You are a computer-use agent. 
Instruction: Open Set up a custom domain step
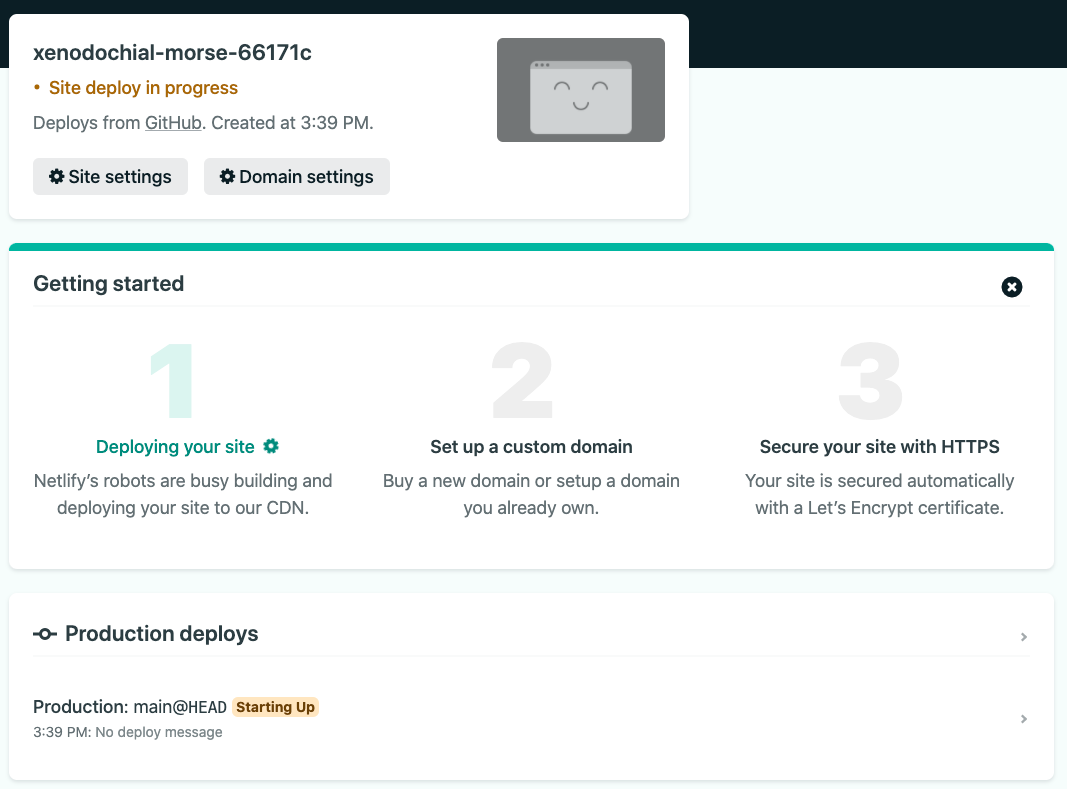tap(531, 447)
